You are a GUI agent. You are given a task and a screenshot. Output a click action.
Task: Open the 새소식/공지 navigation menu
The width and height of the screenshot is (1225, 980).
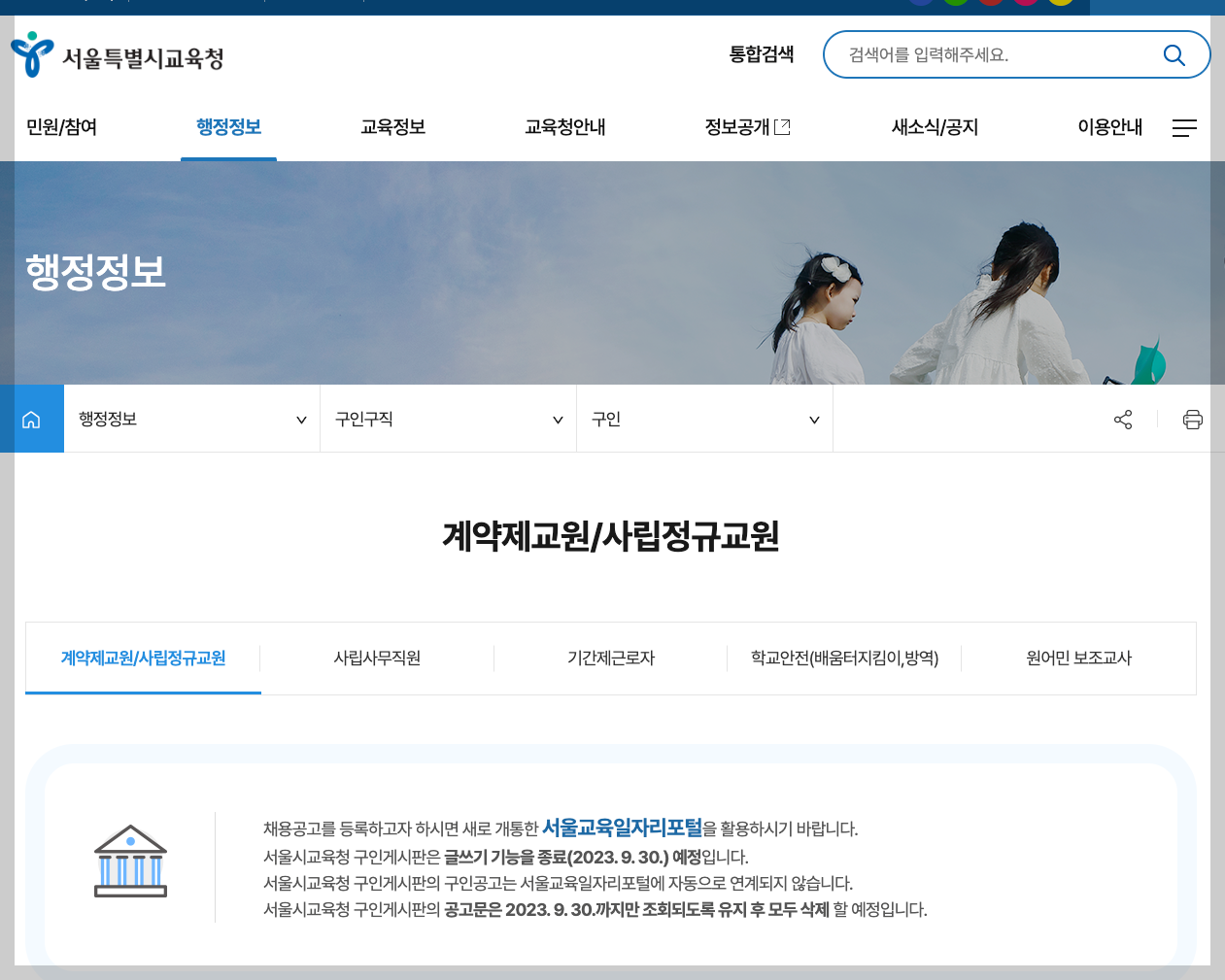(933, 127)
